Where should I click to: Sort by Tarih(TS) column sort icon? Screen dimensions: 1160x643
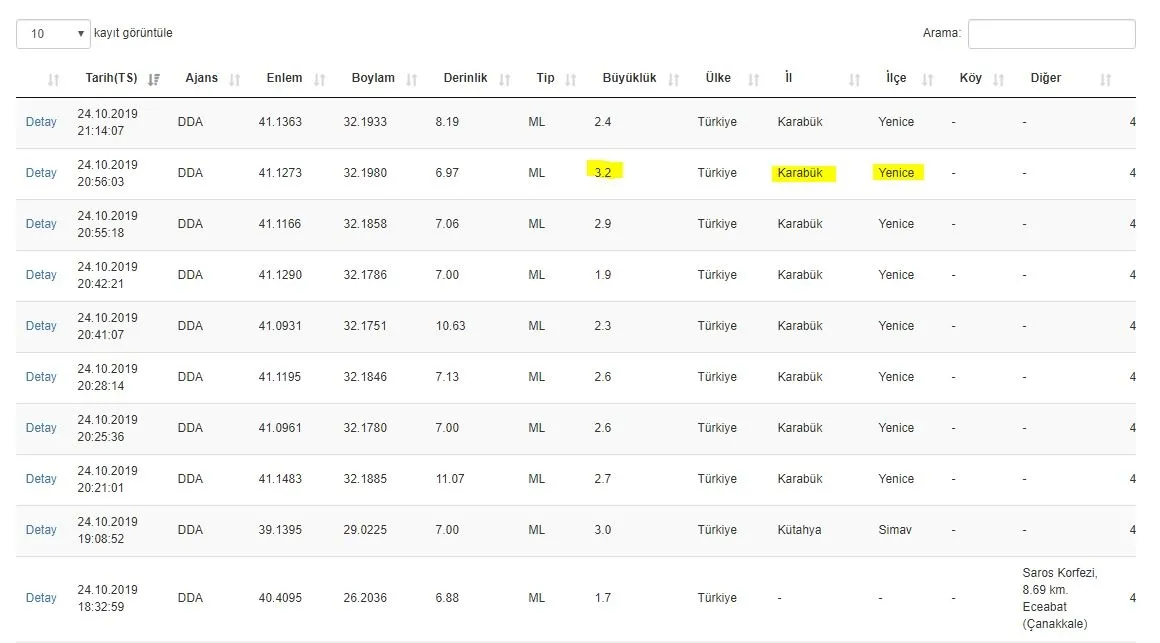[154, 79]
